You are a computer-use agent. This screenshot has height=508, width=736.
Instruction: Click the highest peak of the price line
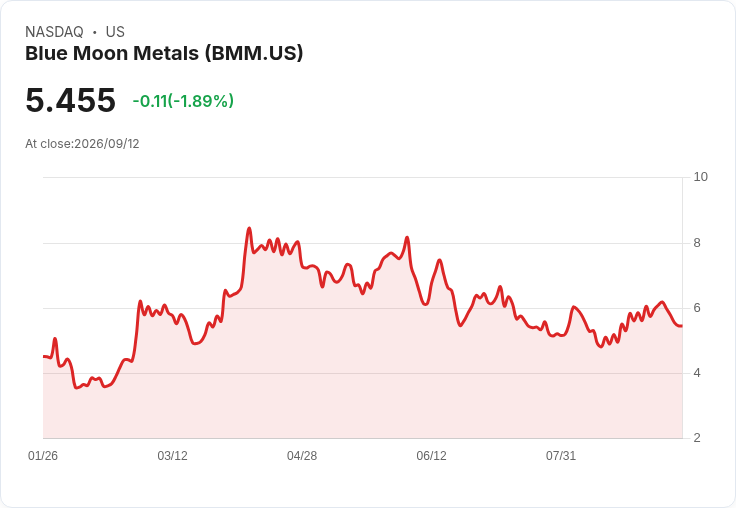point(249,229)
